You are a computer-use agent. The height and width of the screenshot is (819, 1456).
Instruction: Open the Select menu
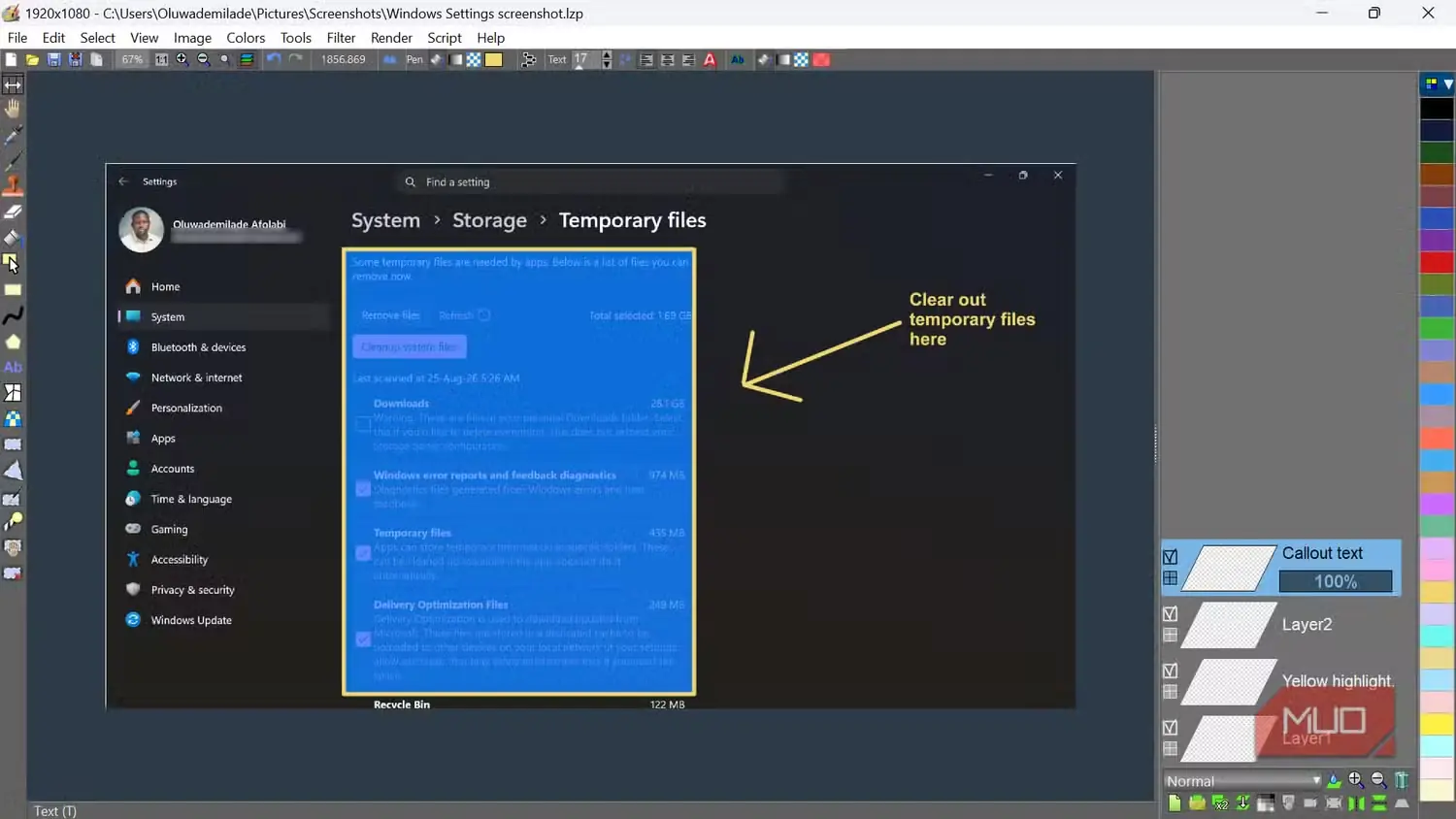(97, 38)
